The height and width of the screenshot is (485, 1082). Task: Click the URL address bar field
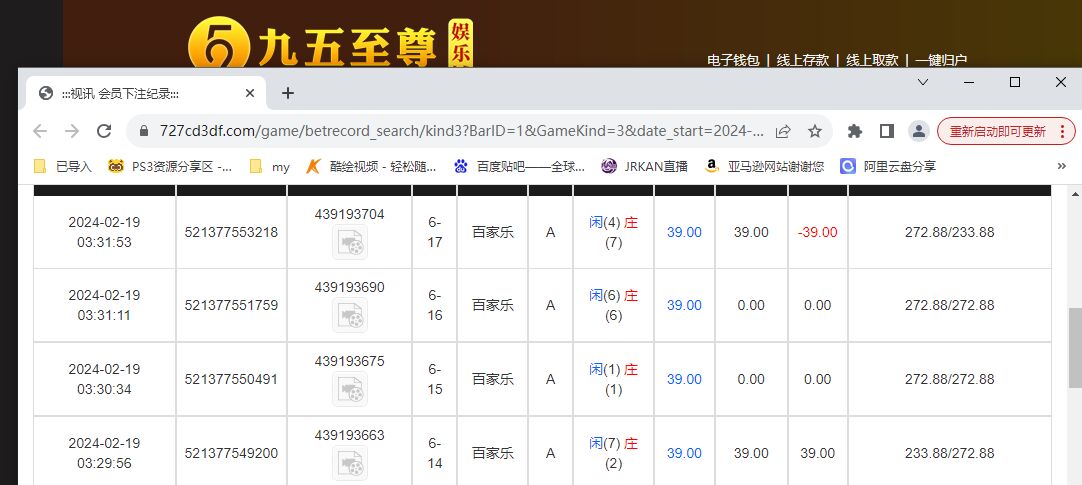[460, 131]
